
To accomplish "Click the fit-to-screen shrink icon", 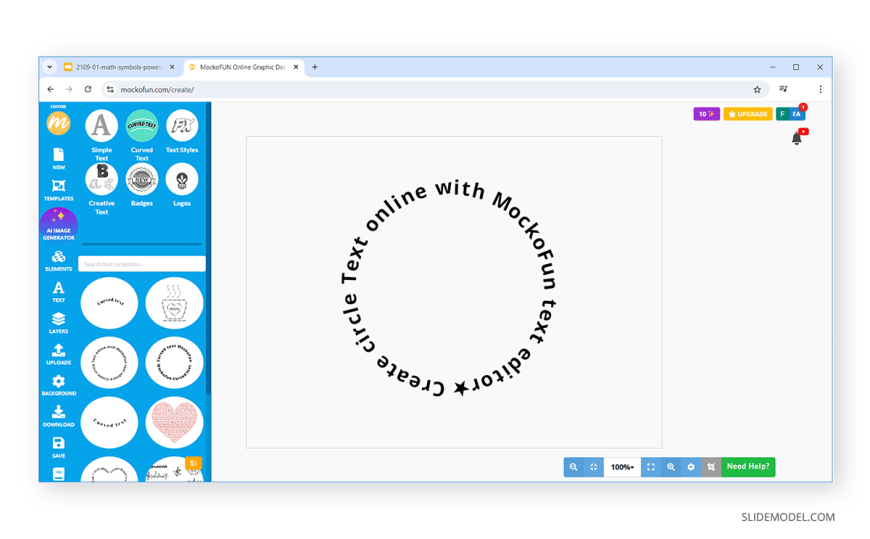I will point(594,467).
